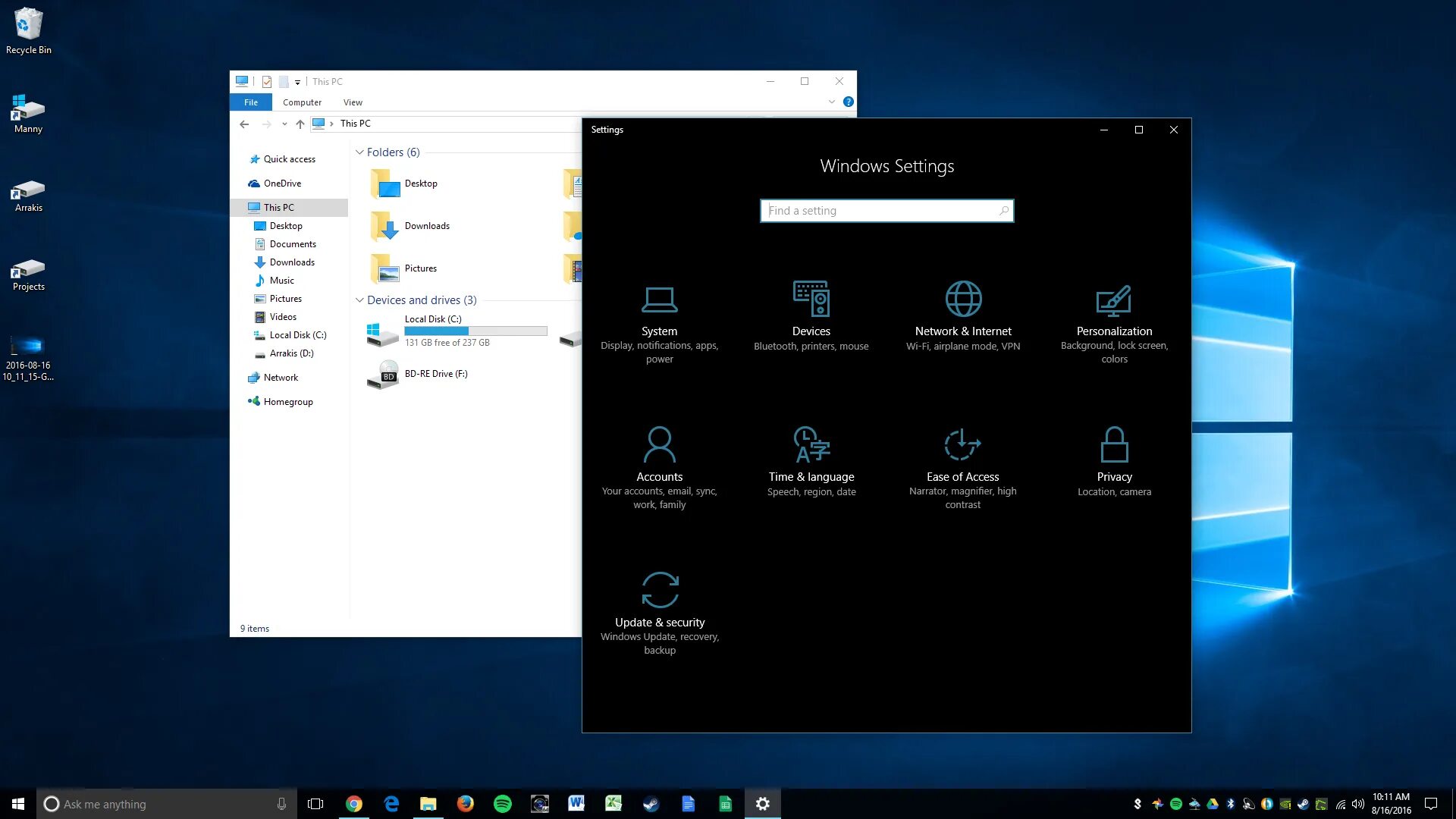Click the Find a setting search box
The width and height of the screenshot is (1456, 819).
880,211
